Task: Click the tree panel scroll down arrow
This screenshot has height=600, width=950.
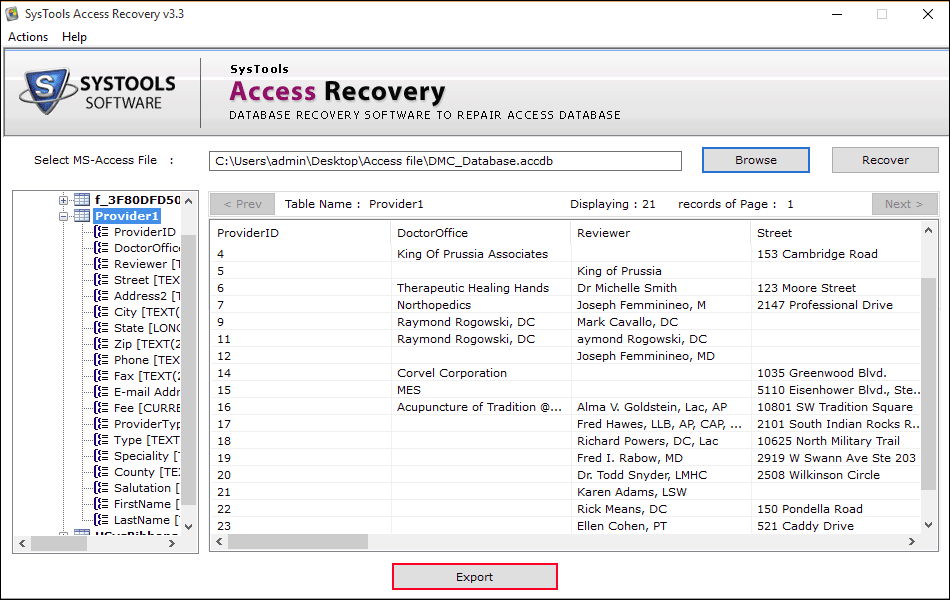Action: pos(188,527)
